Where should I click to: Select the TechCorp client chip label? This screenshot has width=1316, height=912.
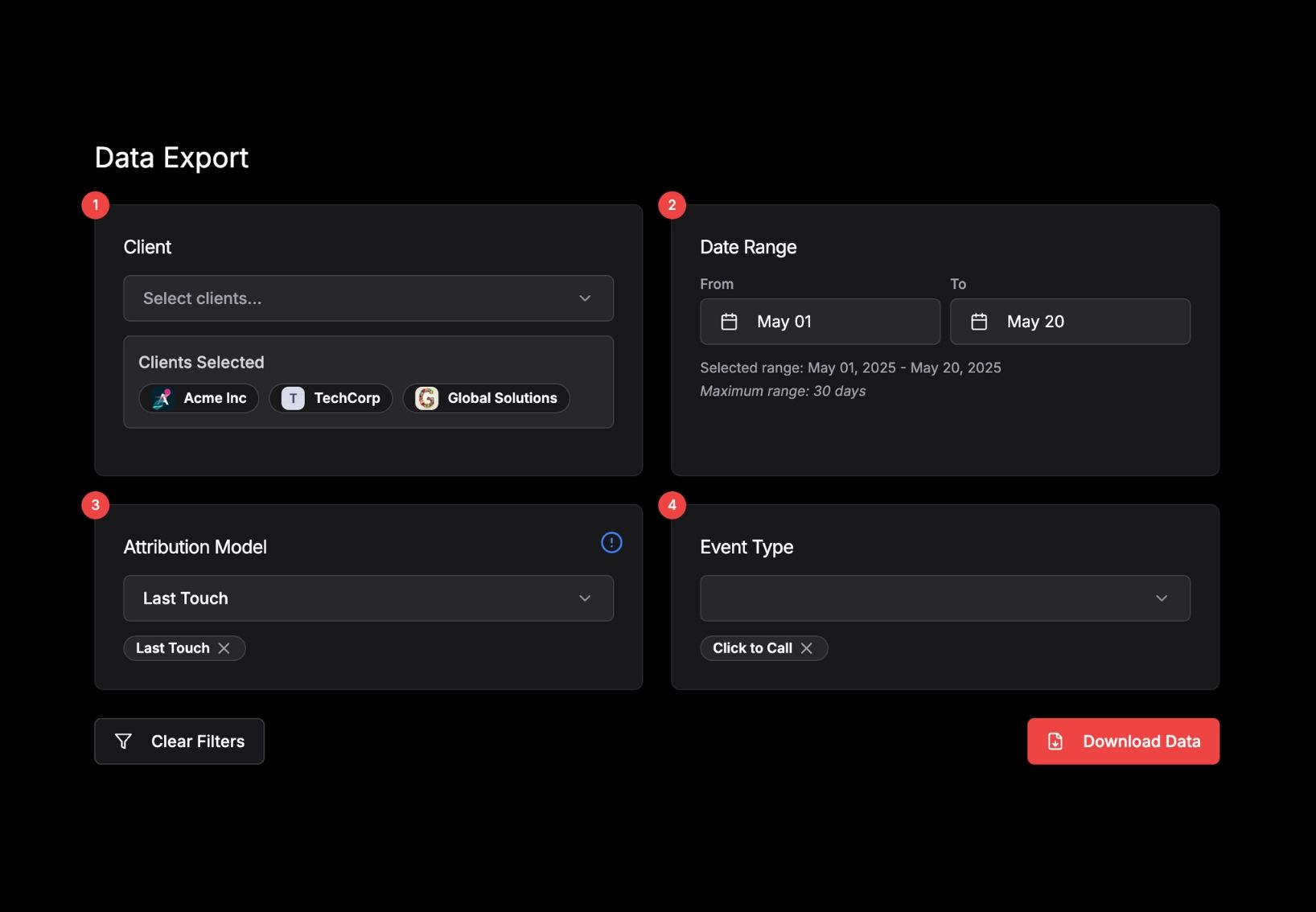click(347, 398)
